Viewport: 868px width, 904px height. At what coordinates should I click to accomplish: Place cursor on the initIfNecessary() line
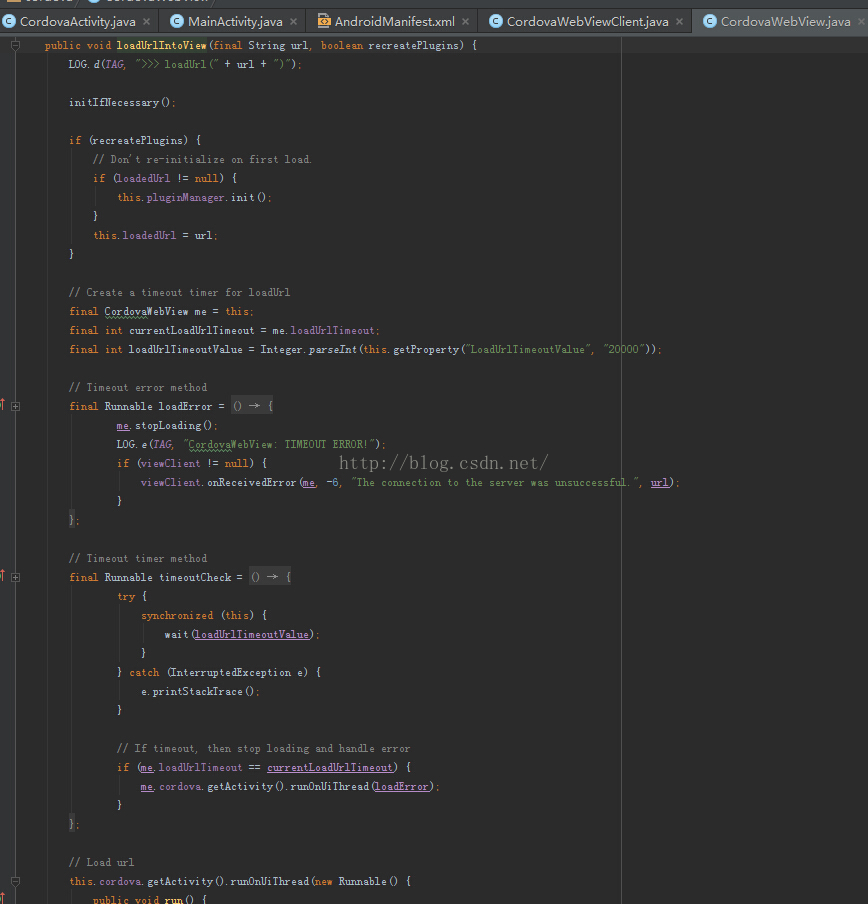[122, 102]
